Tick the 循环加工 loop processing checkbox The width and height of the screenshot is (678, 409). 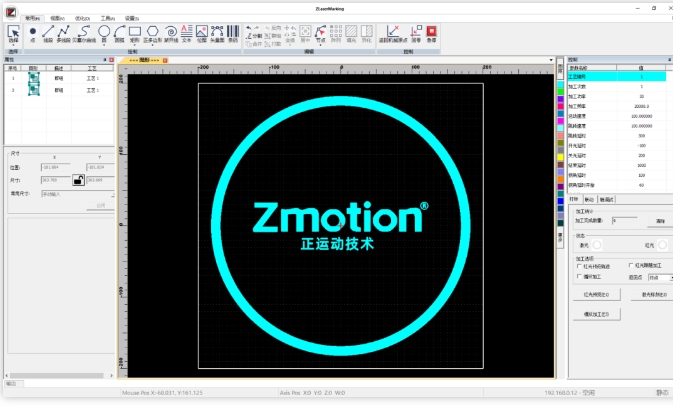[579, 277]
